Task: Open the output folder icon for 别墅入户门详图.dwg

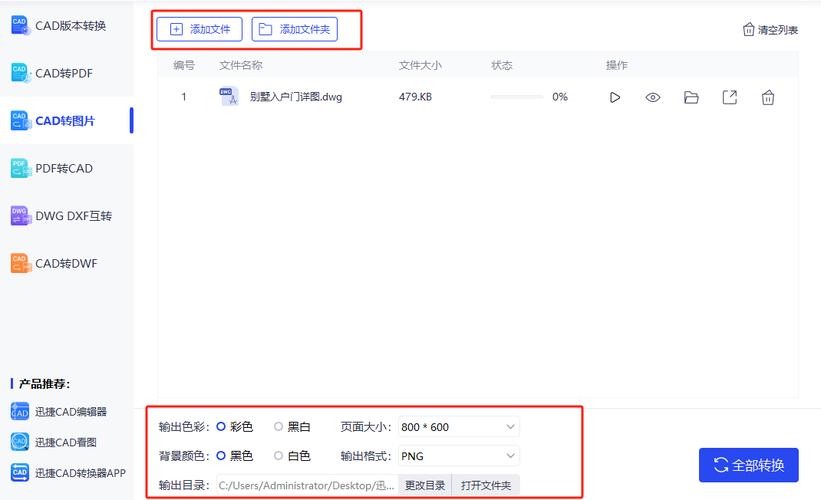Action: pyautogui.click(x=691, y=97)
